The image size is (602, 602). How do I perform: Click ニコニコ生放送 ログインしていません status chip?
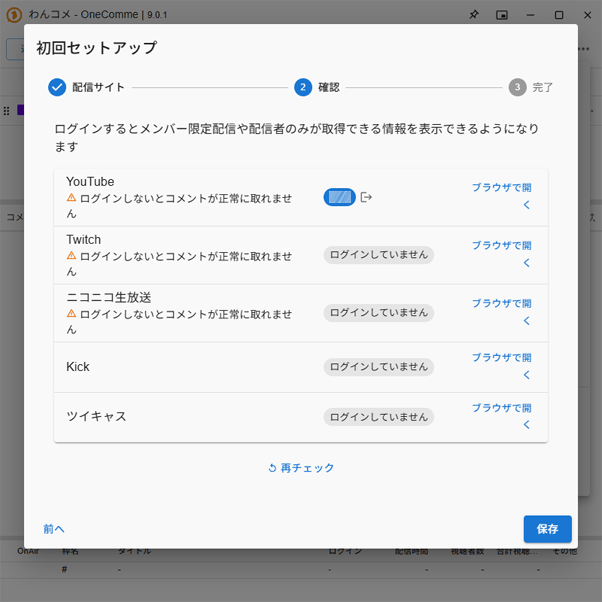379,313
